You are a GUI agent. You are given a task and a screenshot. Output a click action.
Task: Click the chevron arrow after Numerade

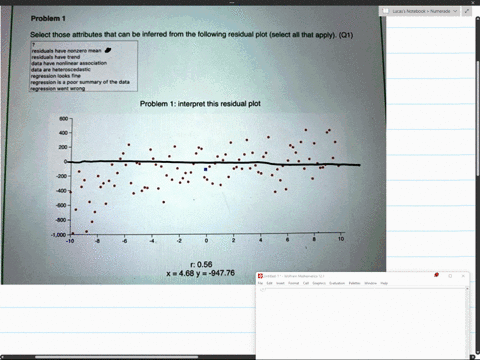click(x=455, y=11)
